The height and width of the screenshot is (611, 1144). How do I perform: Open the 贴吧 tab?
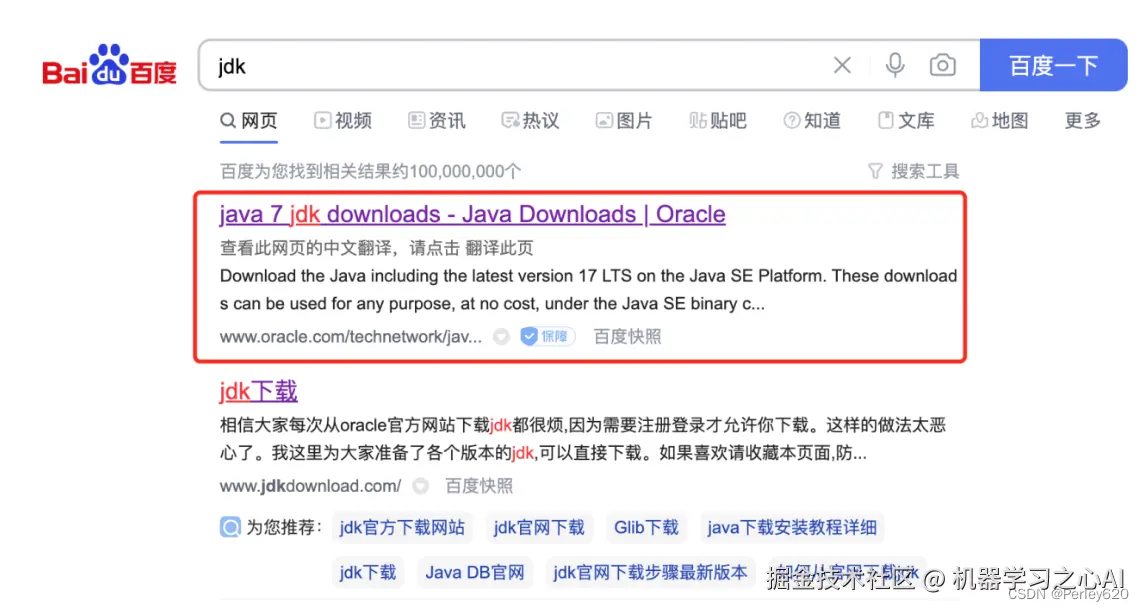click(718, 120)
